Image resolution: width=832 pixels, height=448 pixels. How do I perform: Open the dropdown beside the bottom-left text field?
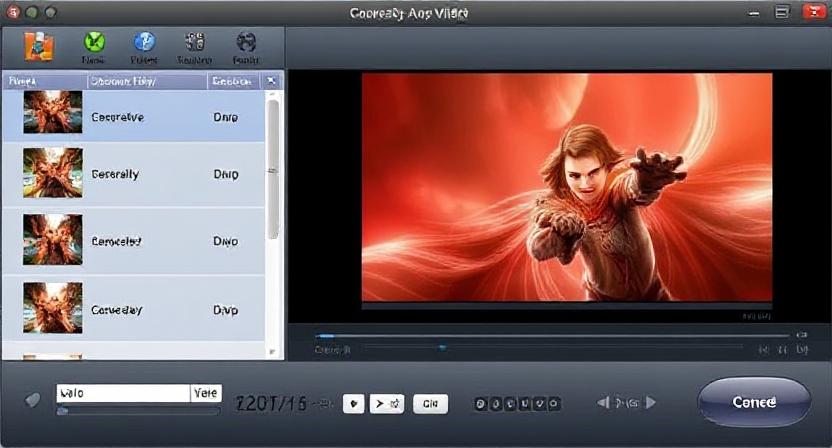tap(205, 393)
